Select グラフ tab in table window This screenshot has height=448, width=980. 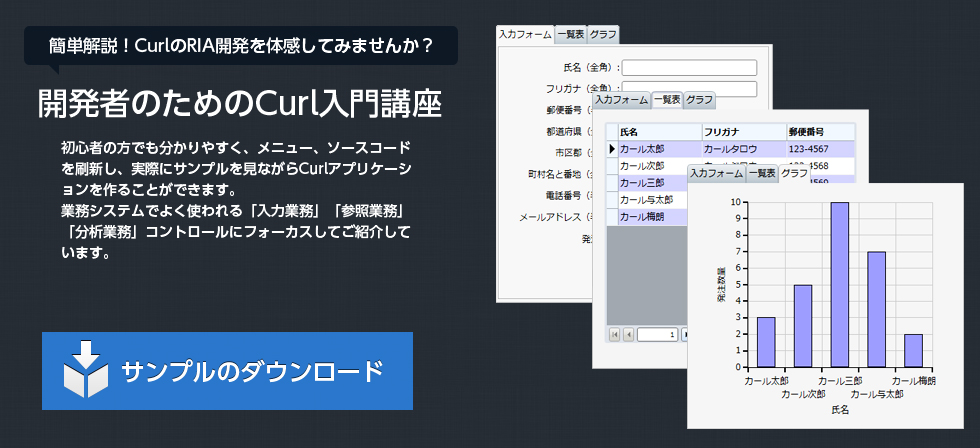[x=699, y=100]
